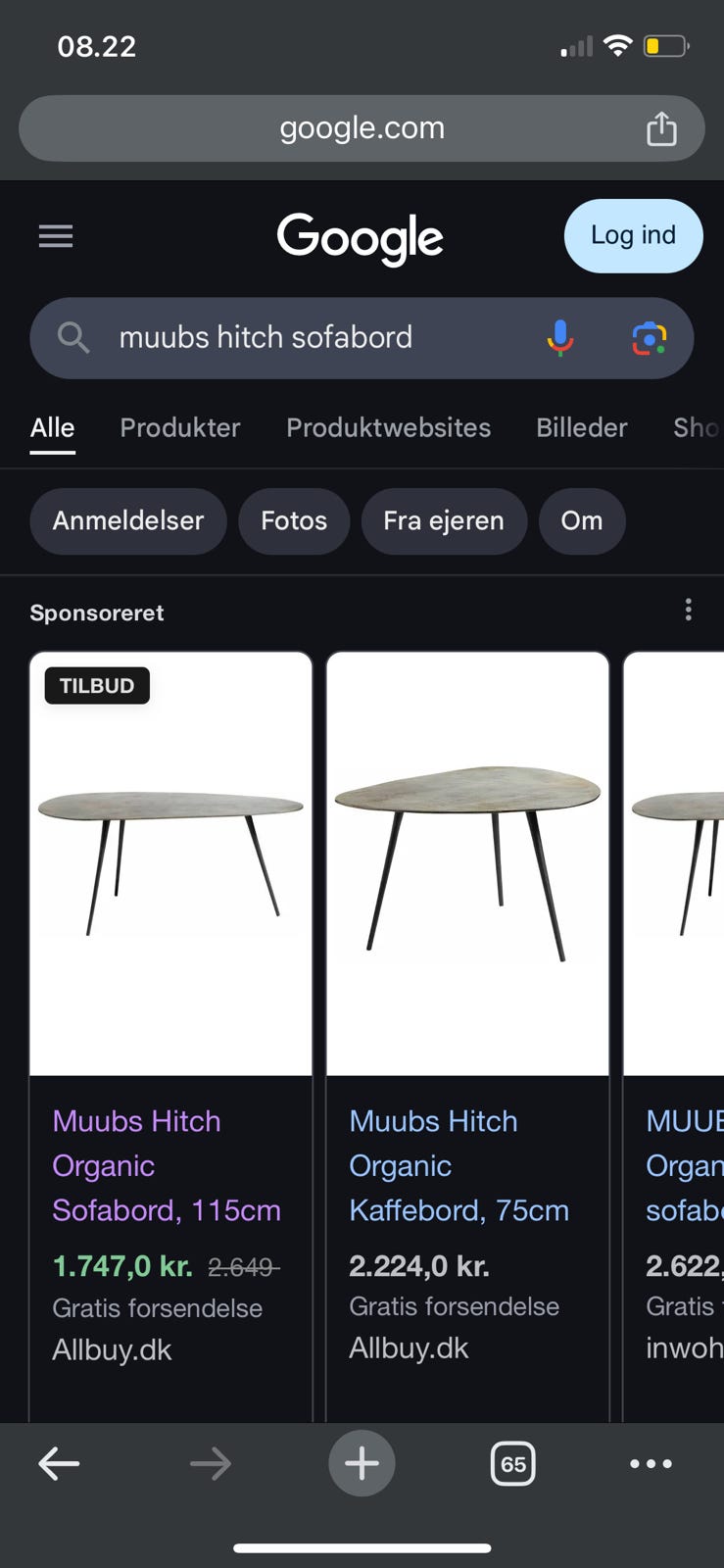724x1568 pixels.
Task: Select the Om filter chip
Action: click(582, 521)
